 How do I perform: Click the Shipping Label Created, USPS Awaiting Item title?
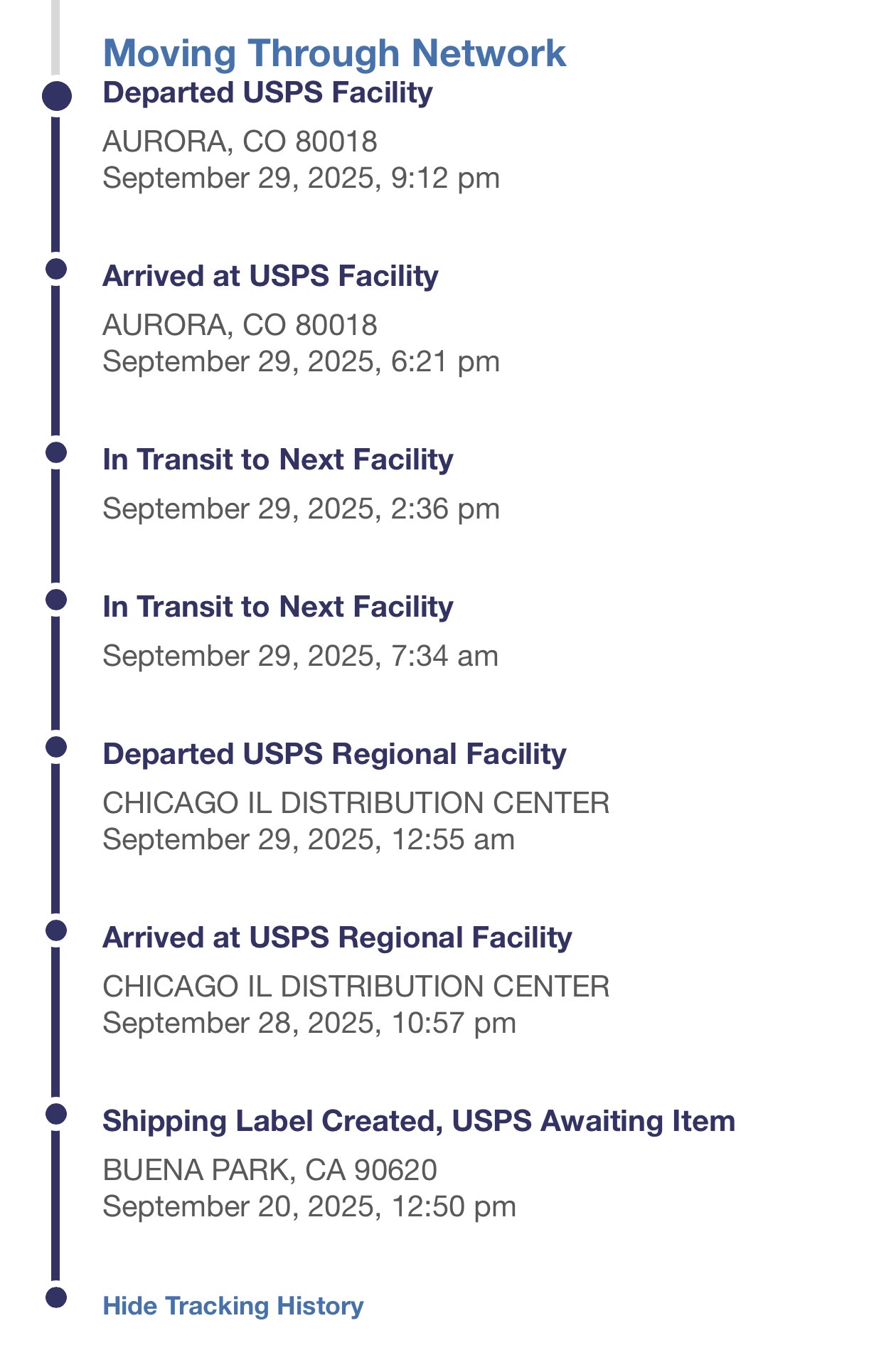(x=419, y=1121)
